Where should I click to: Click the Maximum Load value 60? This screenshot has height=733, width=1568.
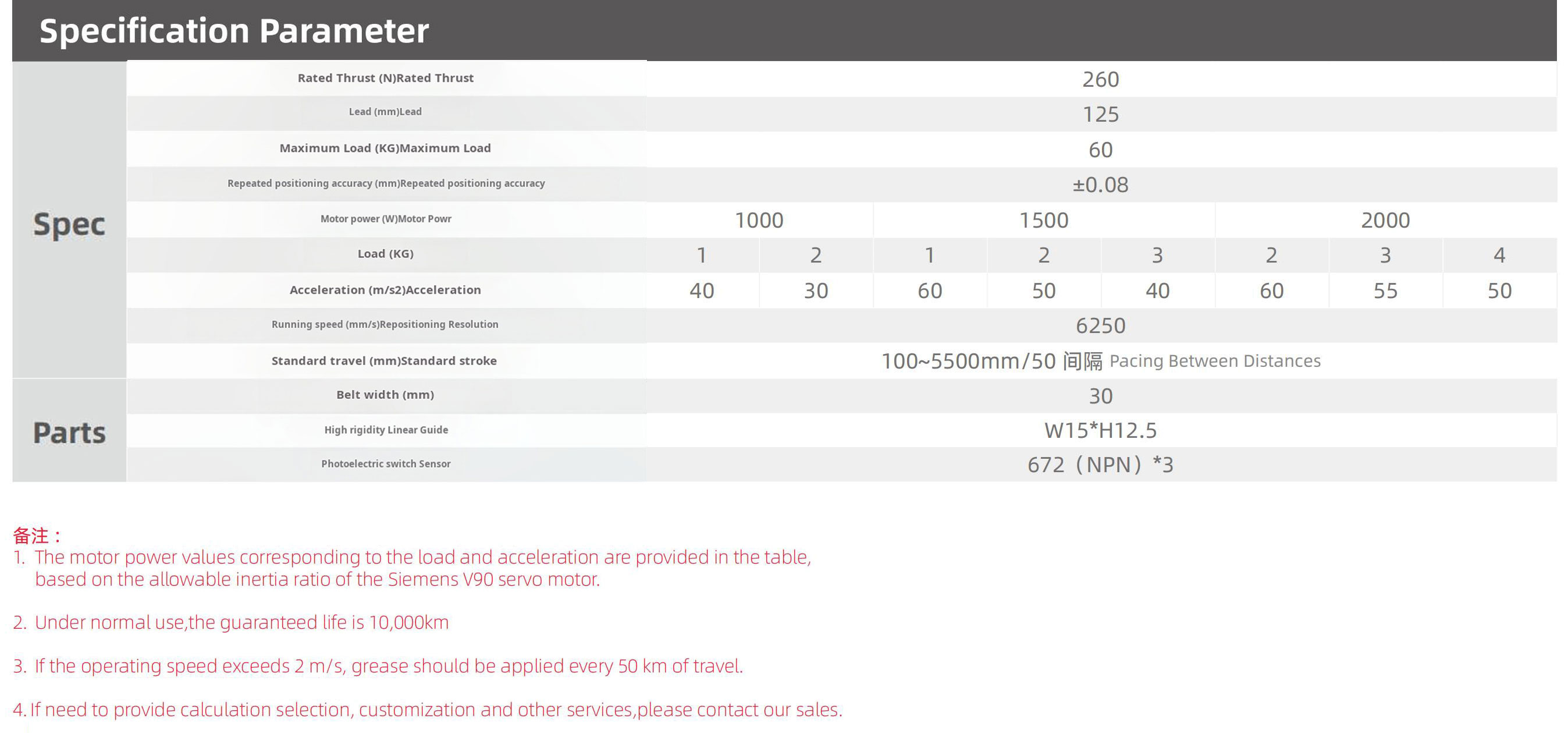click(x=1100, y=150)
